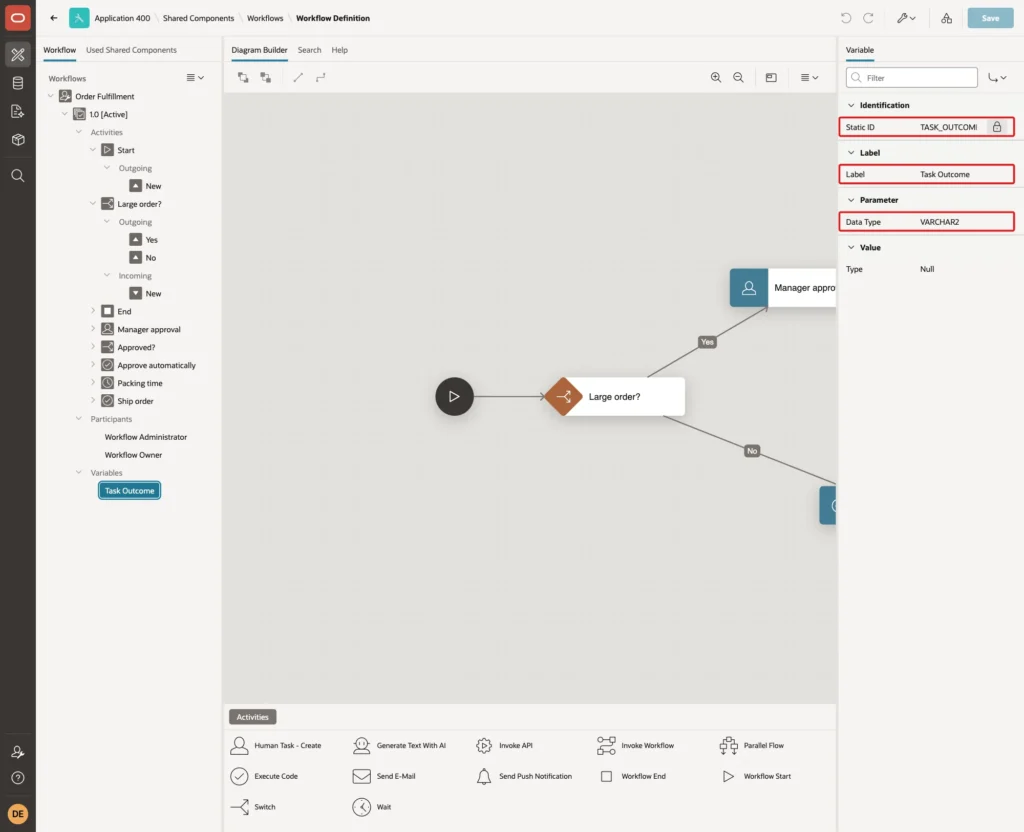Image resolution: width=1024 pixels, height=832 pixels.
Task: Pick the Workflow End activity
Action: coord(632,776)
